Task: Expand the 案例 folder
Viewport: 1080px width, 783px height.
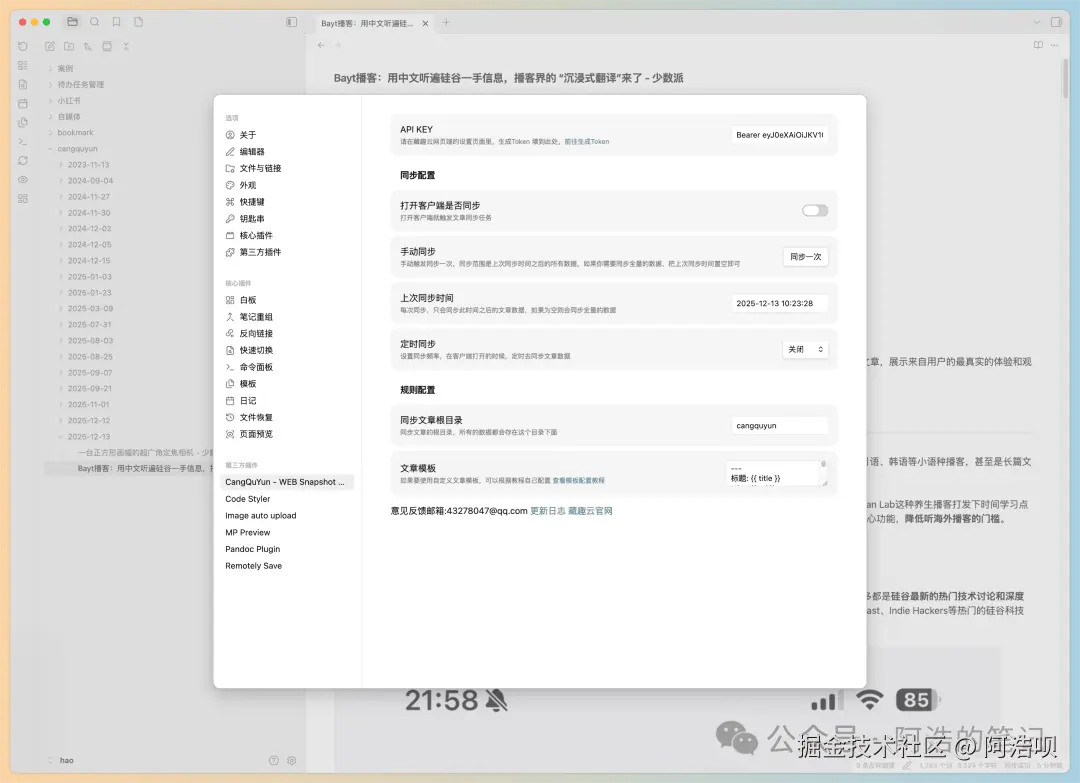Action: [x=65, y=68]
